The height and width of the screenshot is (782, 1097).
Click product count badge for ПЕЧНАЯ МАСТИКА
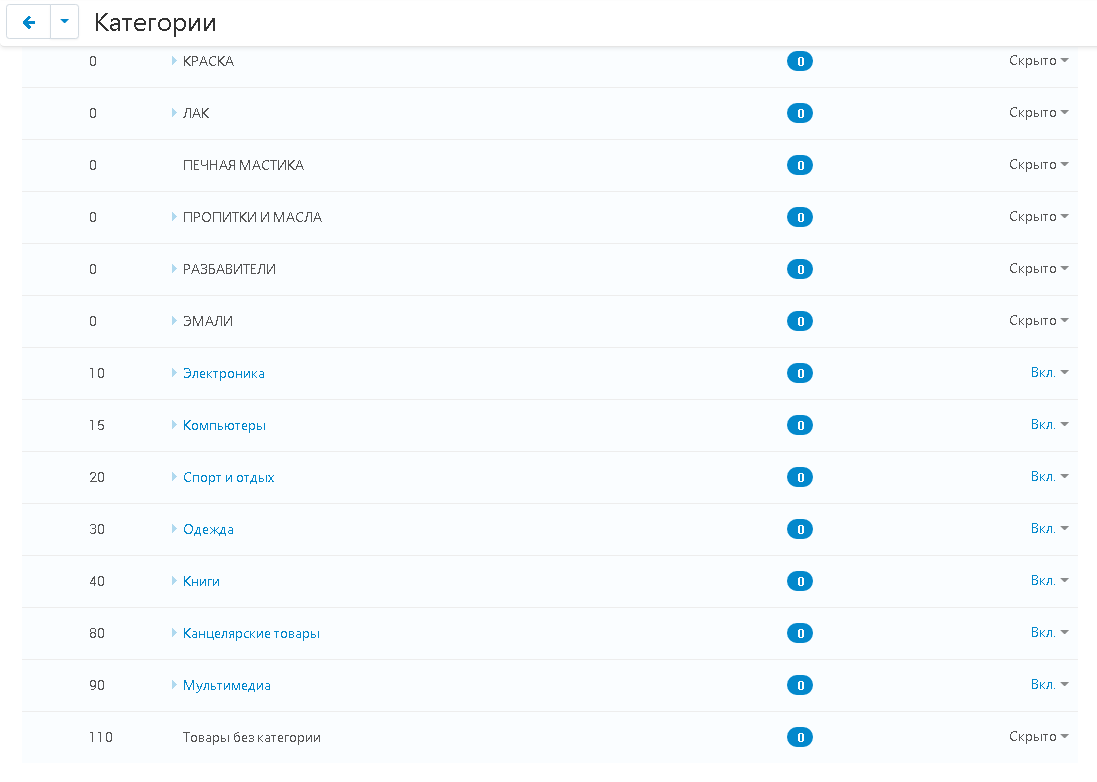pos(800,165)
